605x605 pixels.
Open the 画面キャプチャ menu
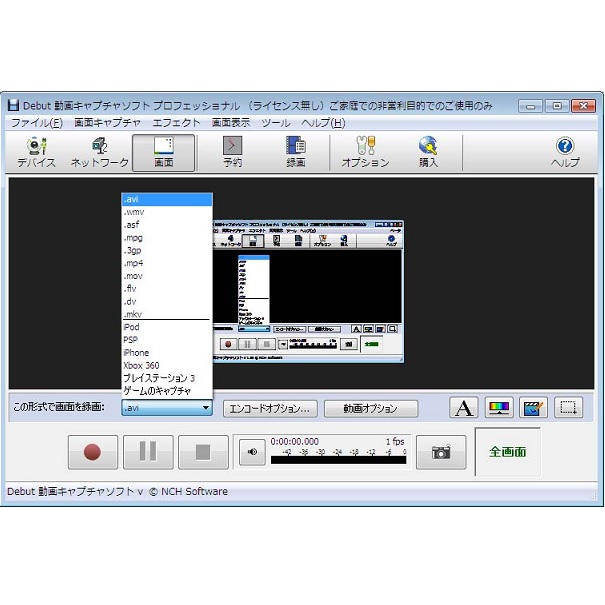pos(107,123)
